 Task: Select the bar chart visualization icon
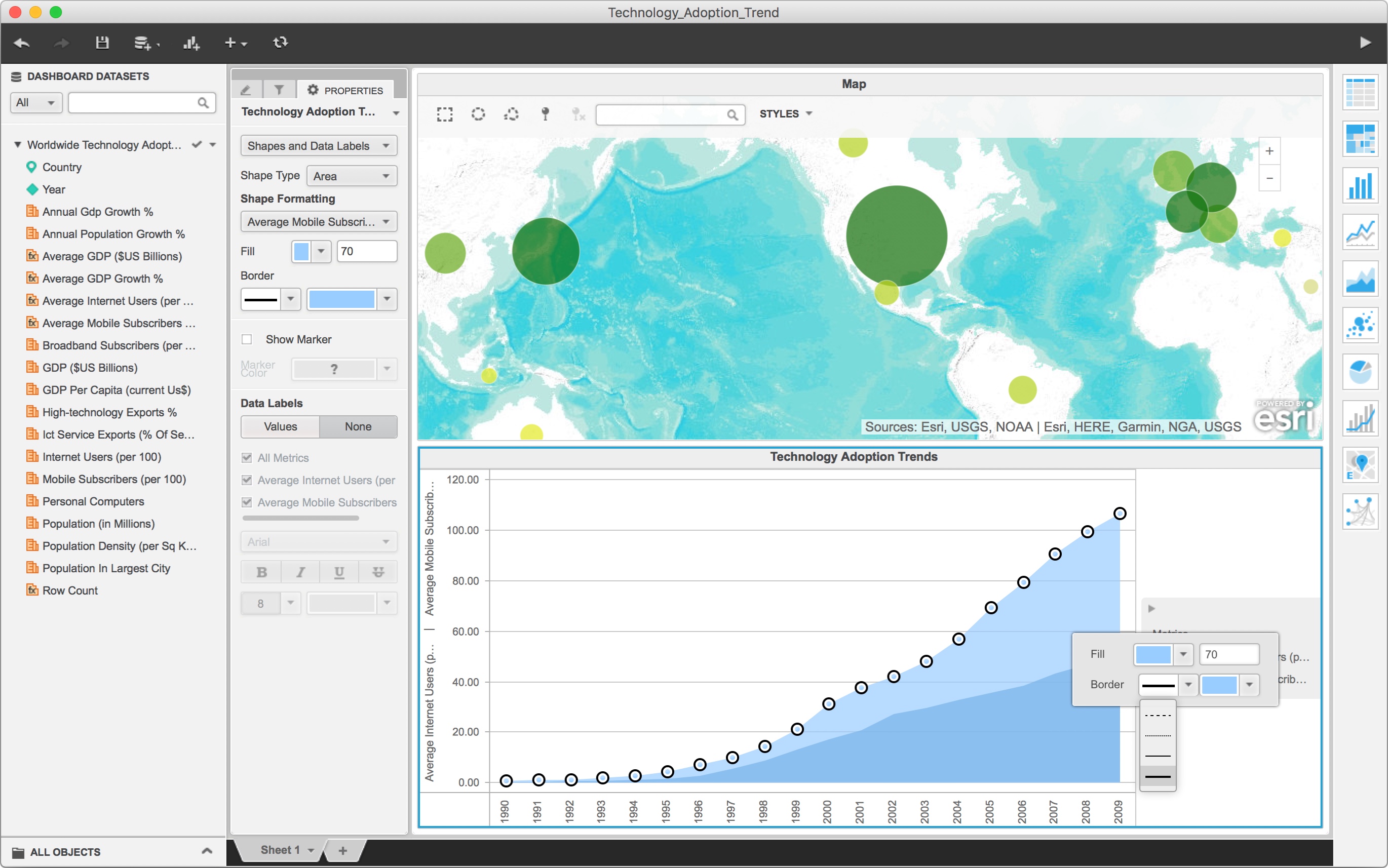coord(1360,185)
